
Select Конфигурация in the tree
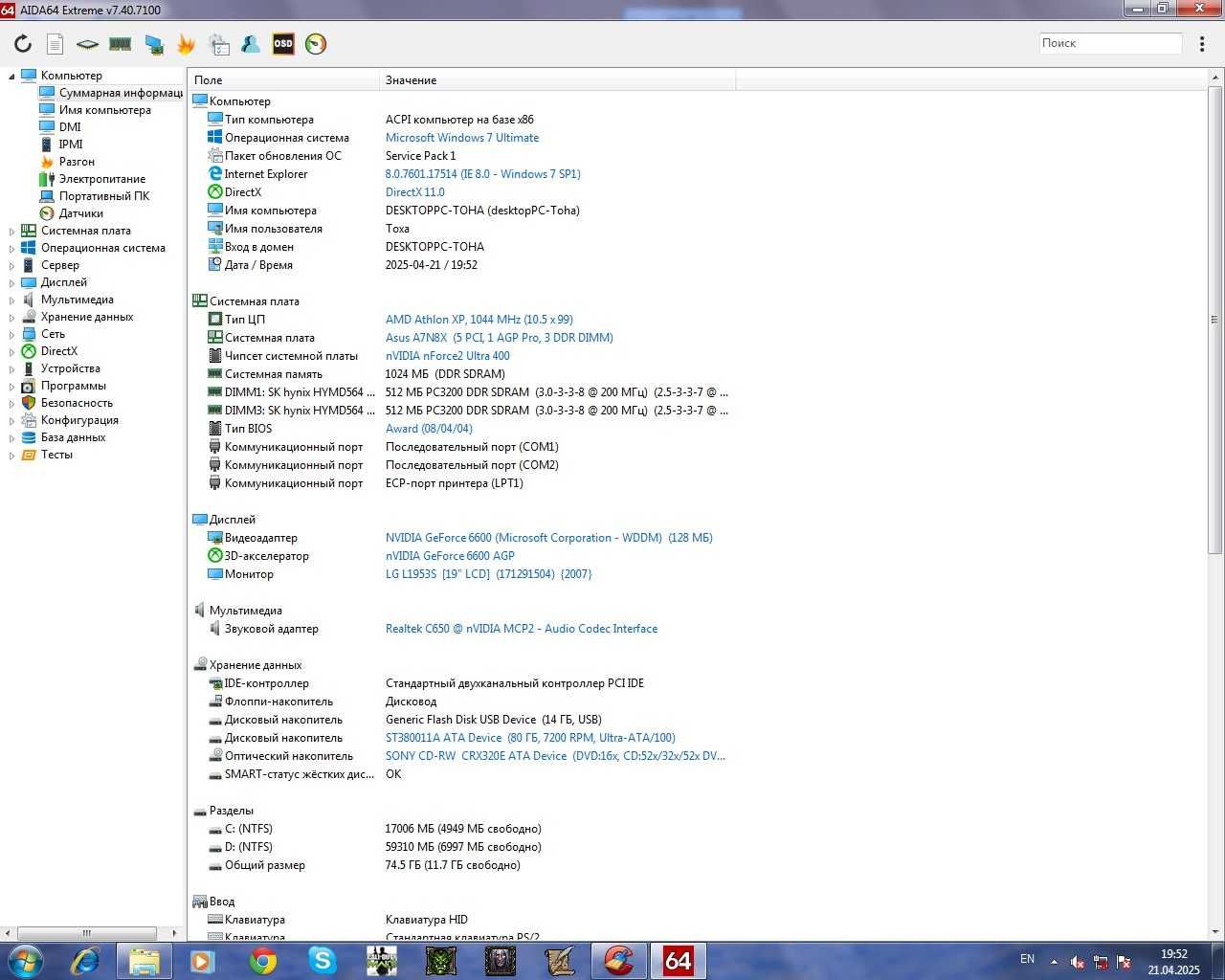[x=79, y=420]
